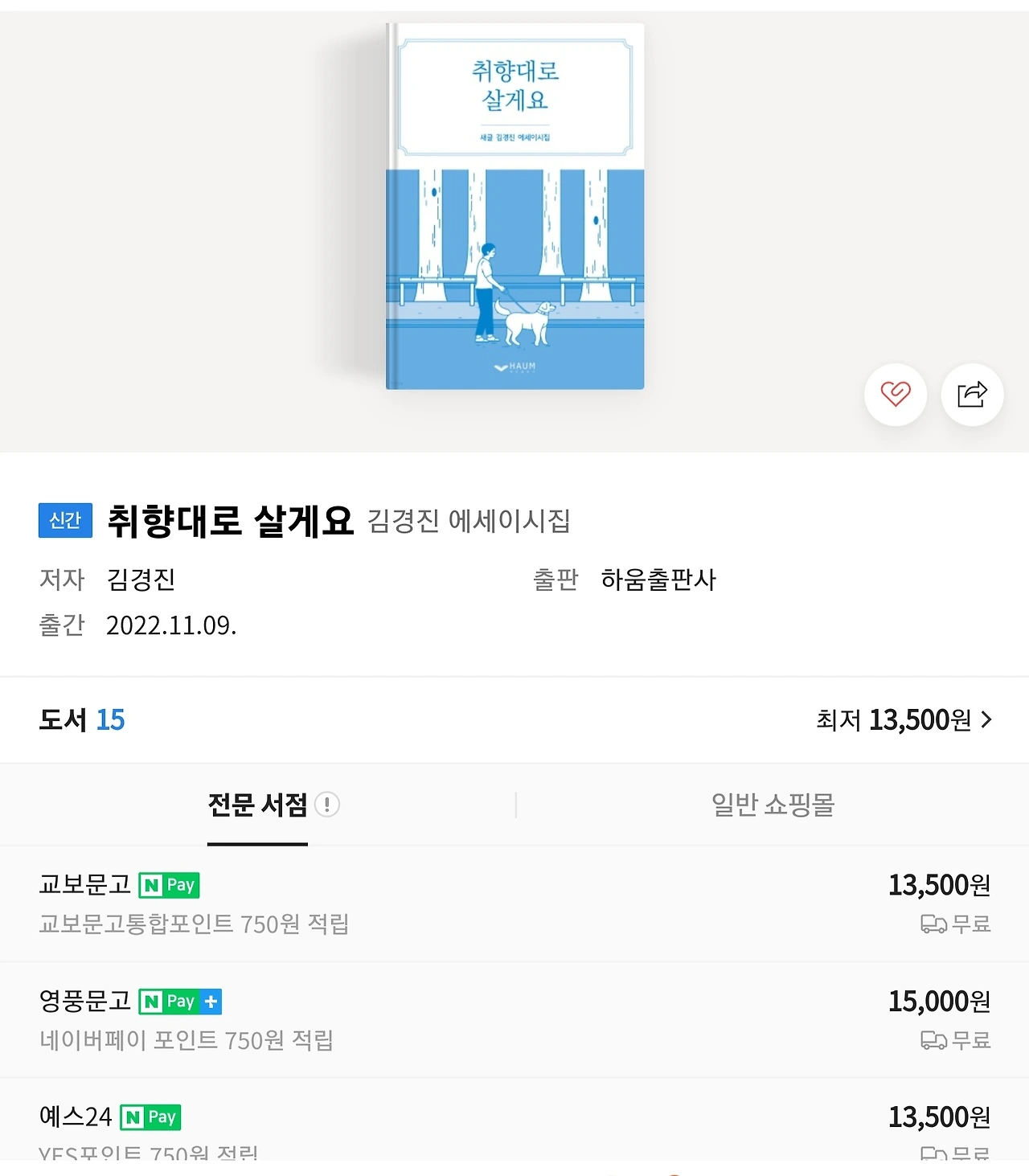Tap free shipping truck icon for 교보문고
The image size is (1029, 1176).
coord(933,924)
